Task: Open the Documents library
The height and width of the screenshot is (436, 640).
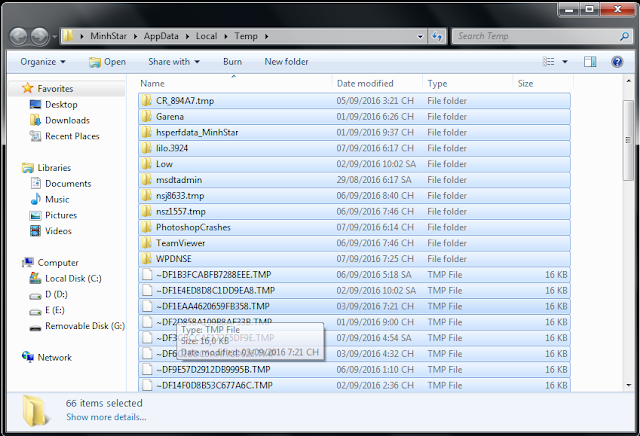Action: pyautogui.click(x=68, y=184)
